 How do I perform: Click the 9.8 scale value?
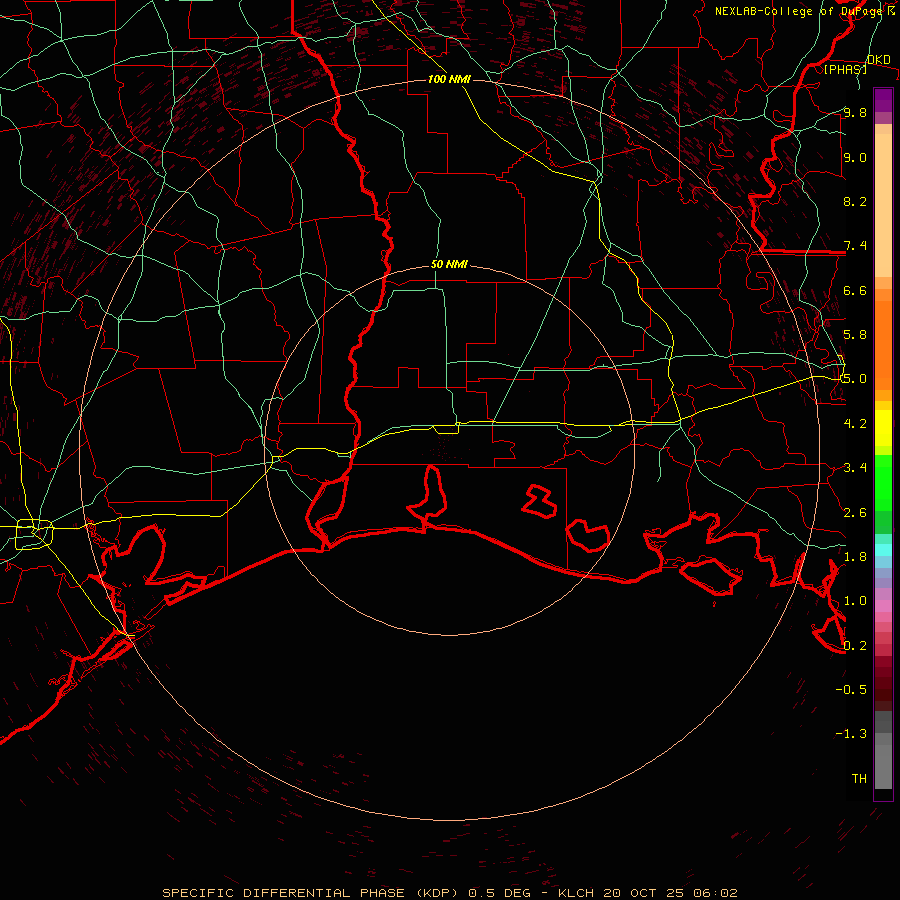click(855, 112)
